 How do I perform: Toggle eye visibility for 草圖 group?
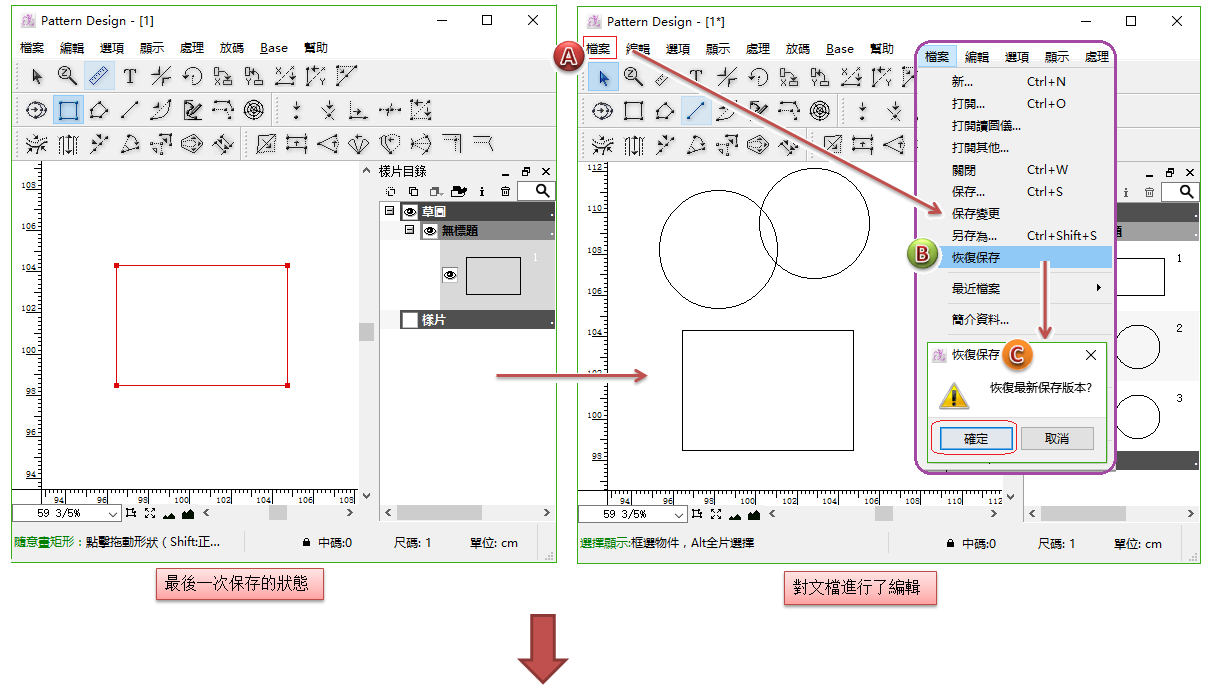click(x=409, y=212)
